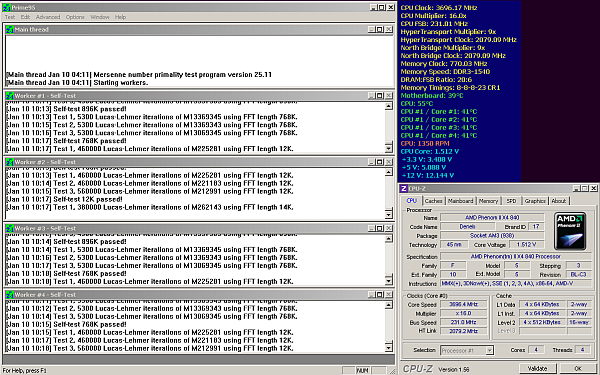
Task: Click the 'CPU Clock: 3696.17 MHz' readout
Action: tap(439, 8)
